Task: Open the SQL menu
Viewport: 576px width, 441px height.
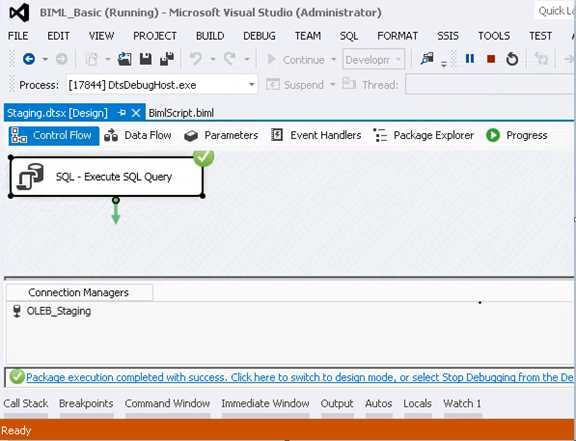Action: pyautogui.click(x=349, y=36)
